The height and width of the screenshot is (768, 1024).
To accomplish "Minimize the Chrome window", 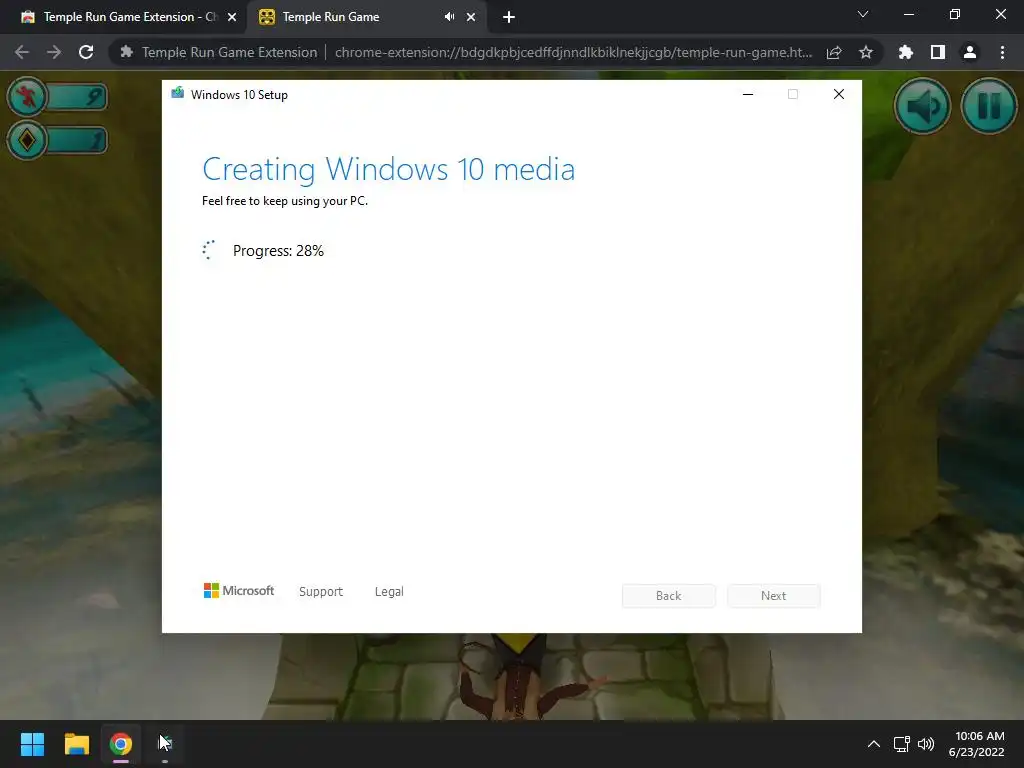I will pos(908,14).
